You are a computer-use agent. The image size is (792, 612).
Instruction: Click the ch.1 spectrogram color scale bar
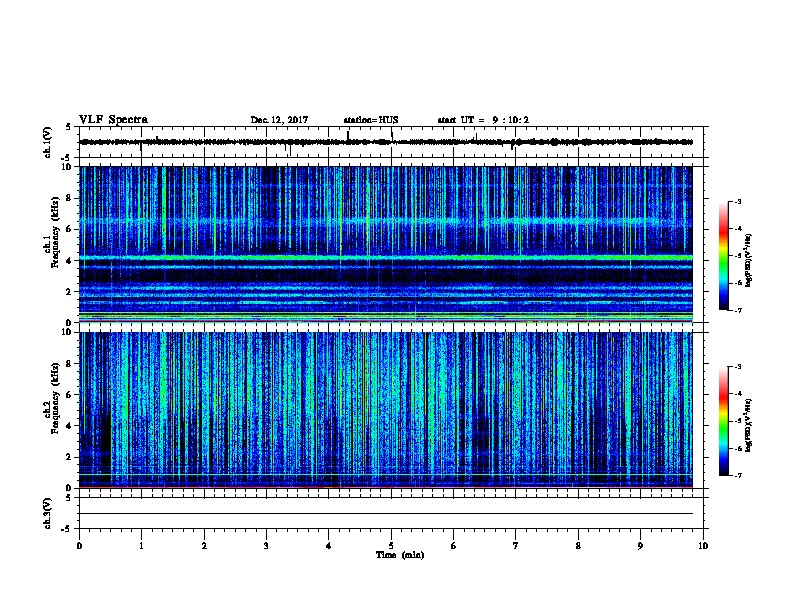coord(723,256)
